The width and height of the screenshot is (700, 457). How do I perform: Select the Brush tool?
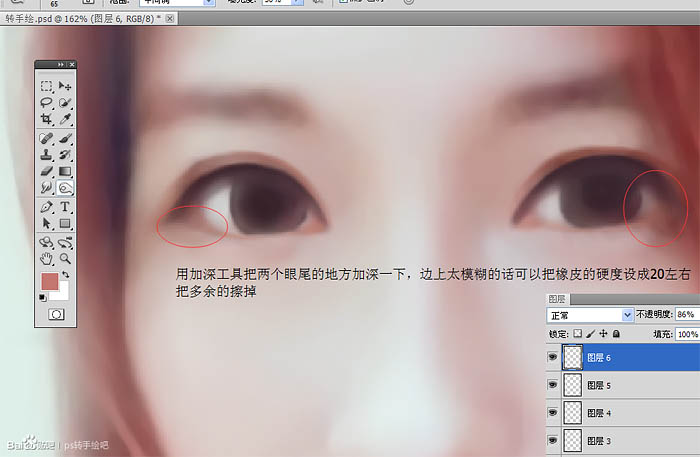click(x=65, y=138)
